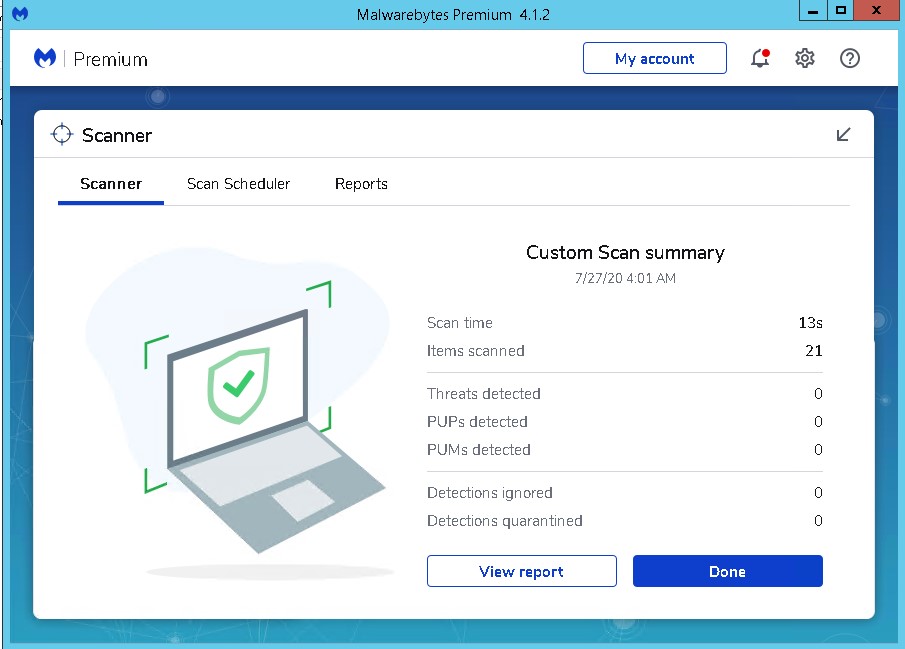
Task: Open help via the question mark icon
Action: 850,58
